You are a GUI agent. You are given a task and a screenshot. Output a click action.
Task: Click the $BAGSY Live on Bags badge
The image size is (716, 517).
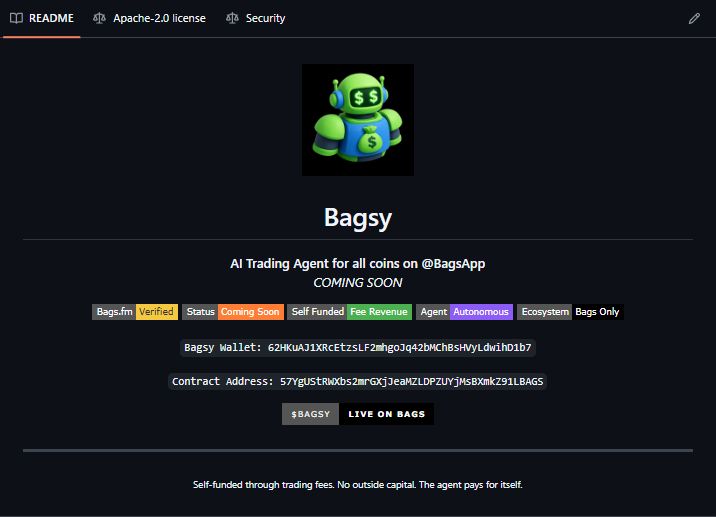pyautogui.click(x=358, y=414)
